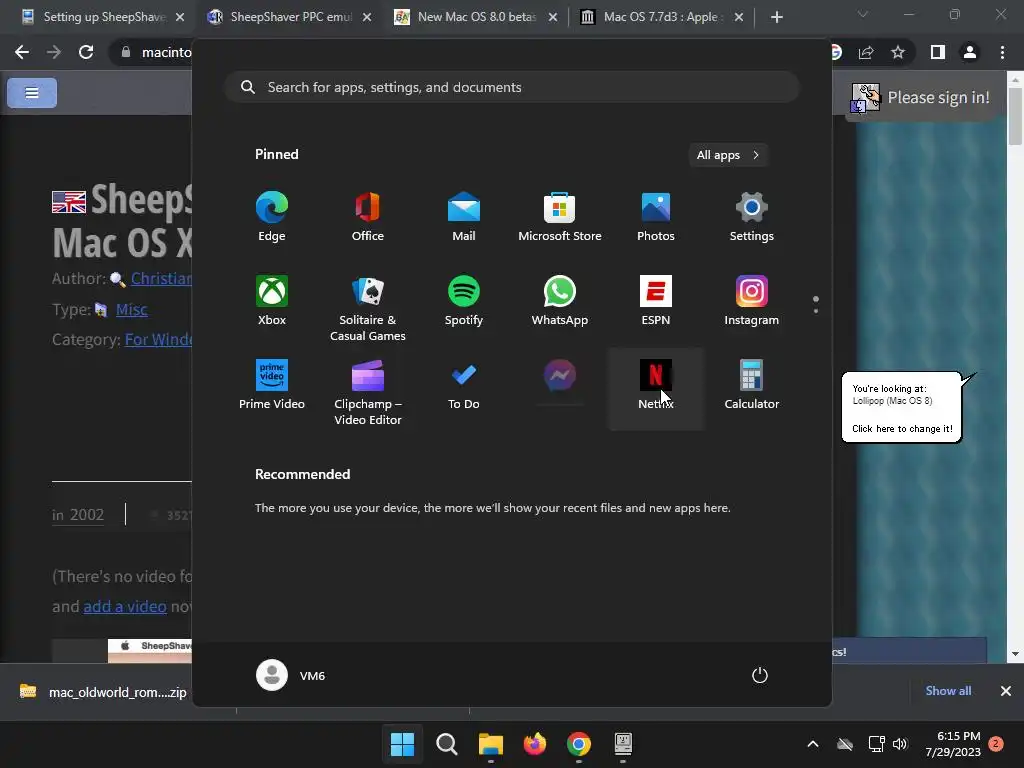Screen dimensions: 1024x768
Task: Open WhatsApp pinned app
Action: pyautogui.click(x=560, y=300)
